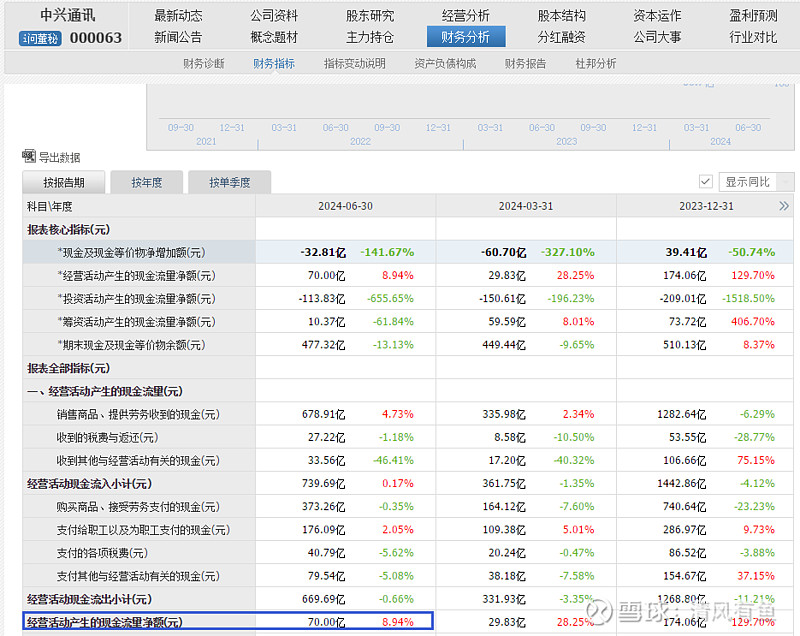
Task: Open the 公司大事 menu
Action: click(657, 37)
